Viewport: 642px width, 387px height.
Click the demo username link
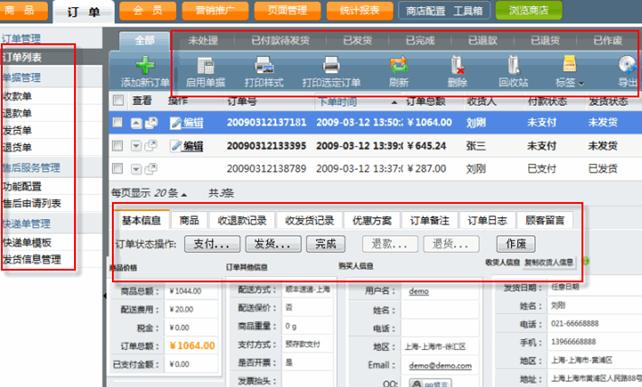(x=418, y=291)
